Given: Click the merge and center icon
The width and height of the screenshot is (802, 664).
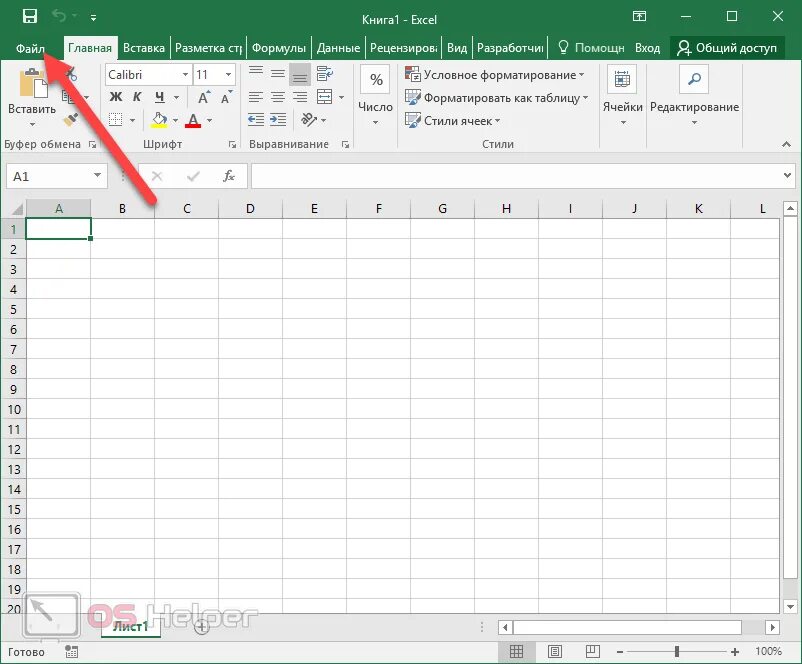Looking at the screenshot, I should point(325,97).
